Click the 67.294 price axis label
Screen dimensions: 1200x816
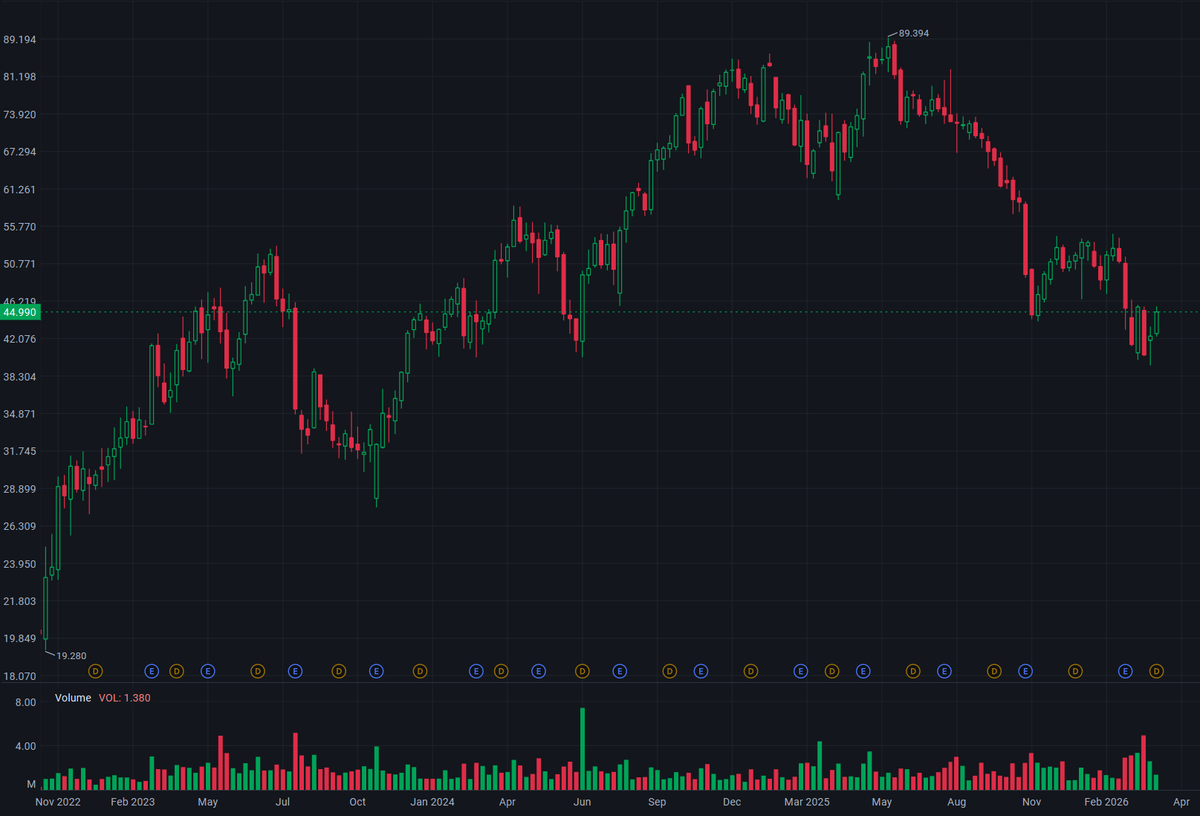[x=20, y=151]
